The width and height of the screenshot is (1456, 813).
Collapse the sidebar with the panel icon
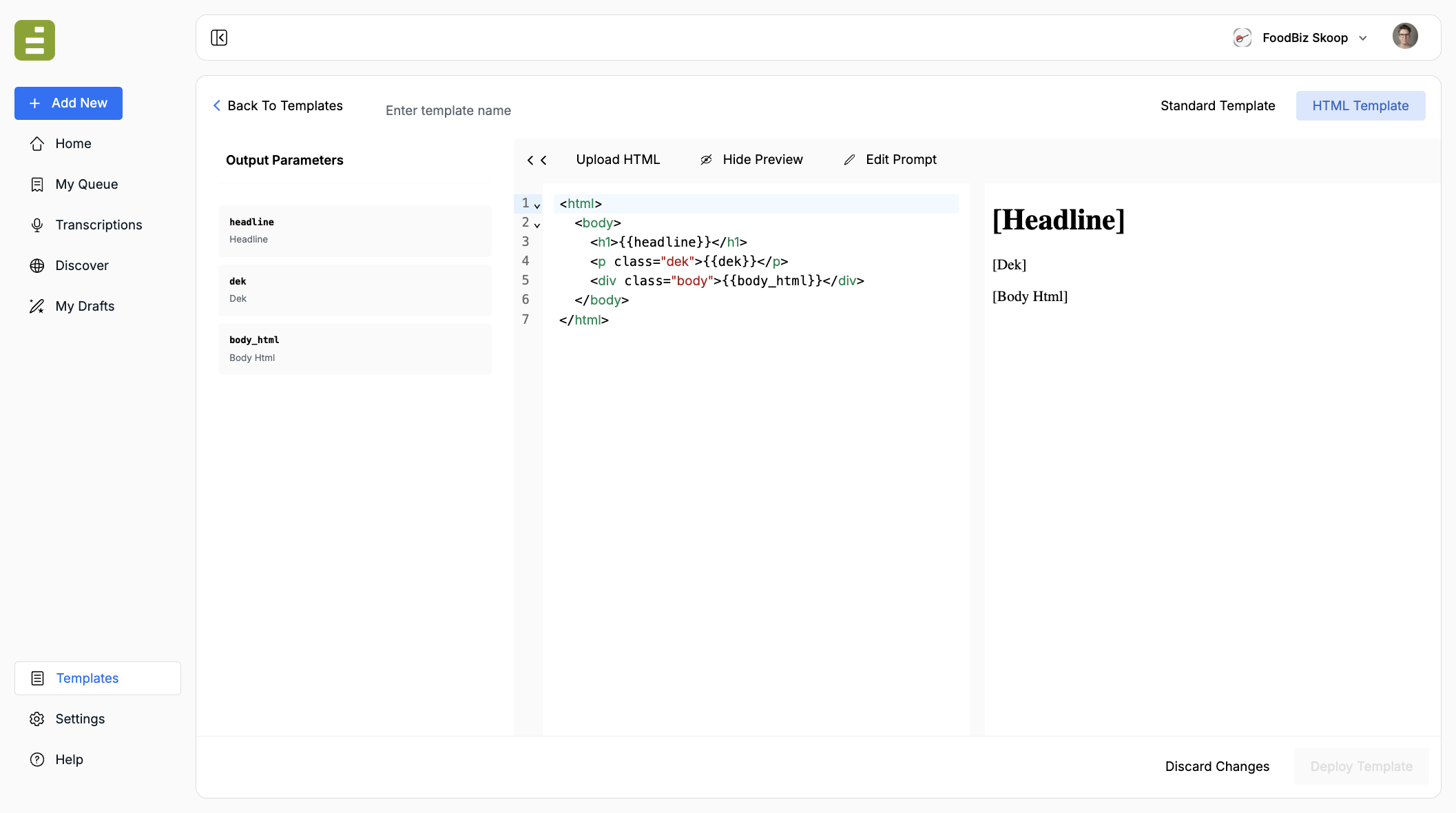[219, 38]
